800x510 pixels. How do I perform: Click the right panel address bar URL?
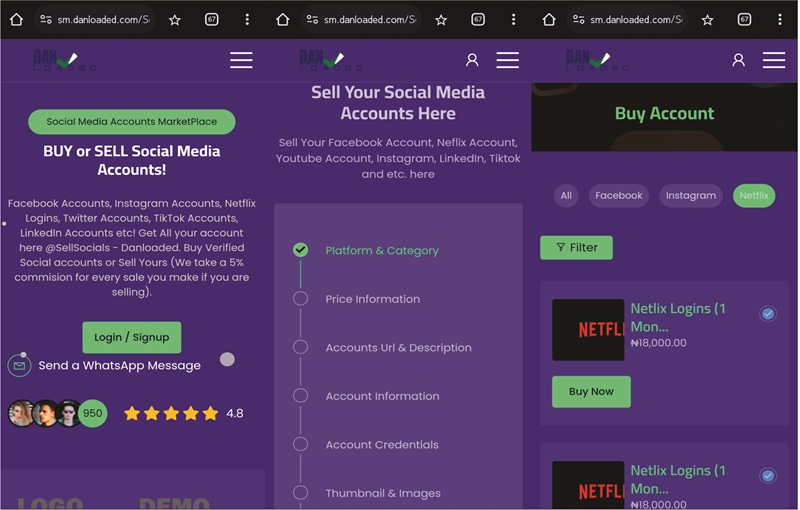pos(636,19)
